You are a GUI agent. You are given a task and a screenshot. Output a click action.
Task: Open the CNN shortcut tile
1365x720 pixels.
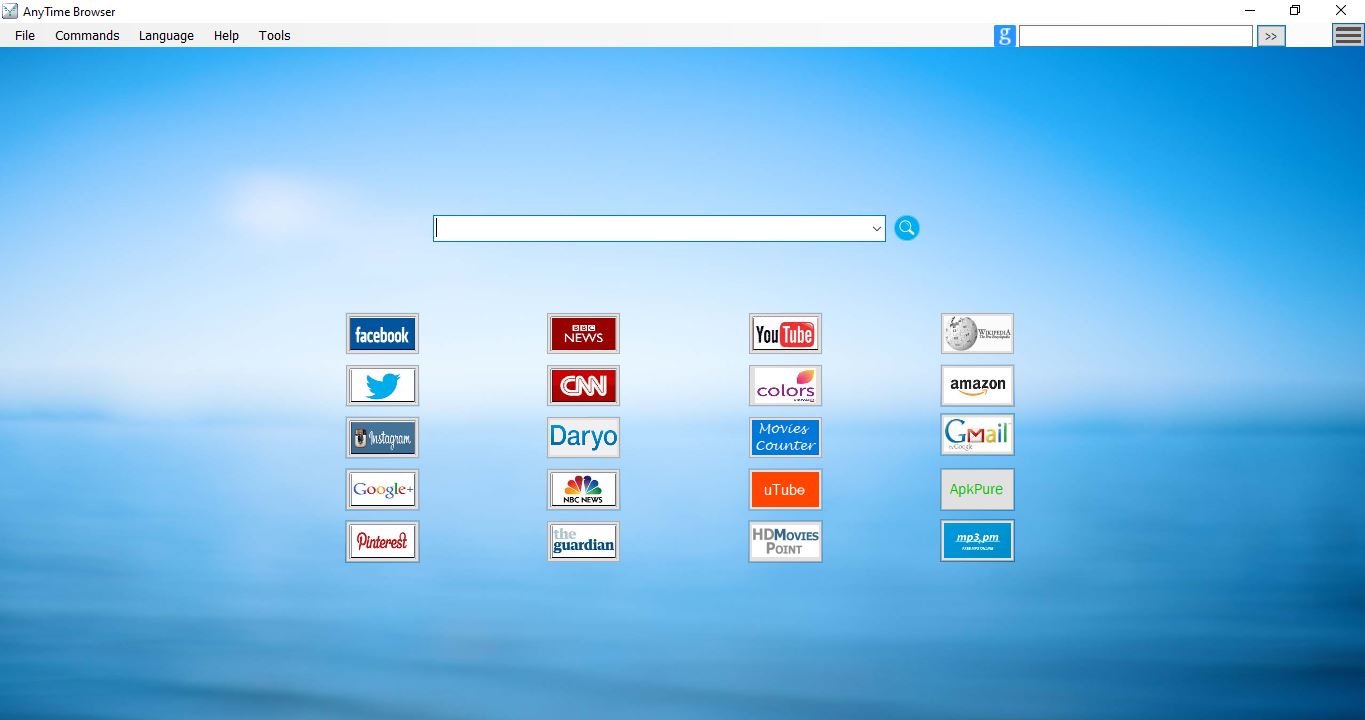584,386
